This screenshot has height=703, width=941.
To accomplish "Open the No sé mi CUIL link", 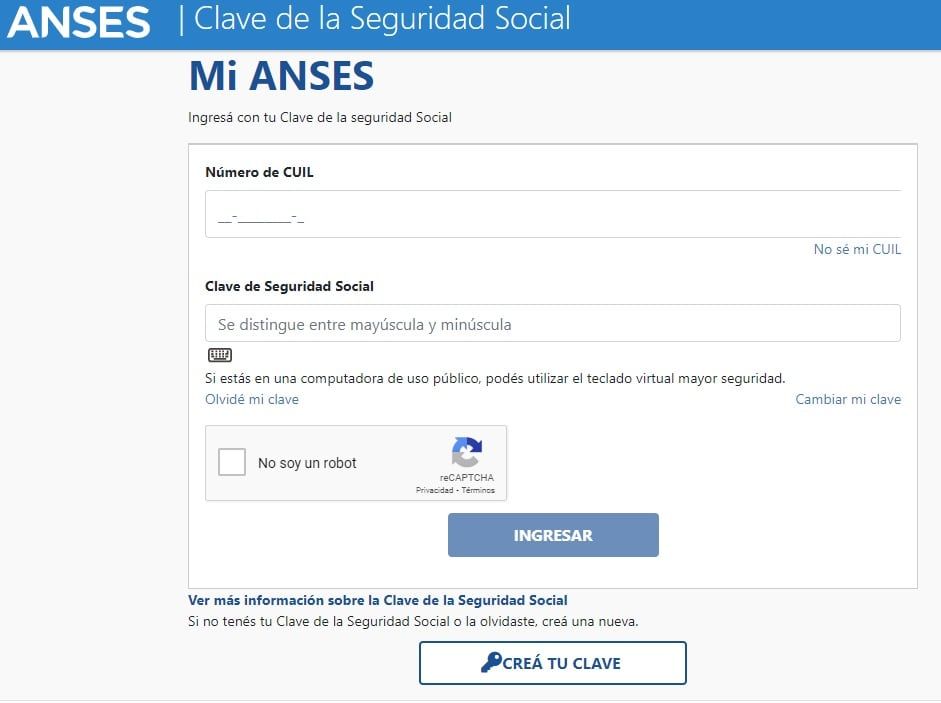I will click(856, 249).
